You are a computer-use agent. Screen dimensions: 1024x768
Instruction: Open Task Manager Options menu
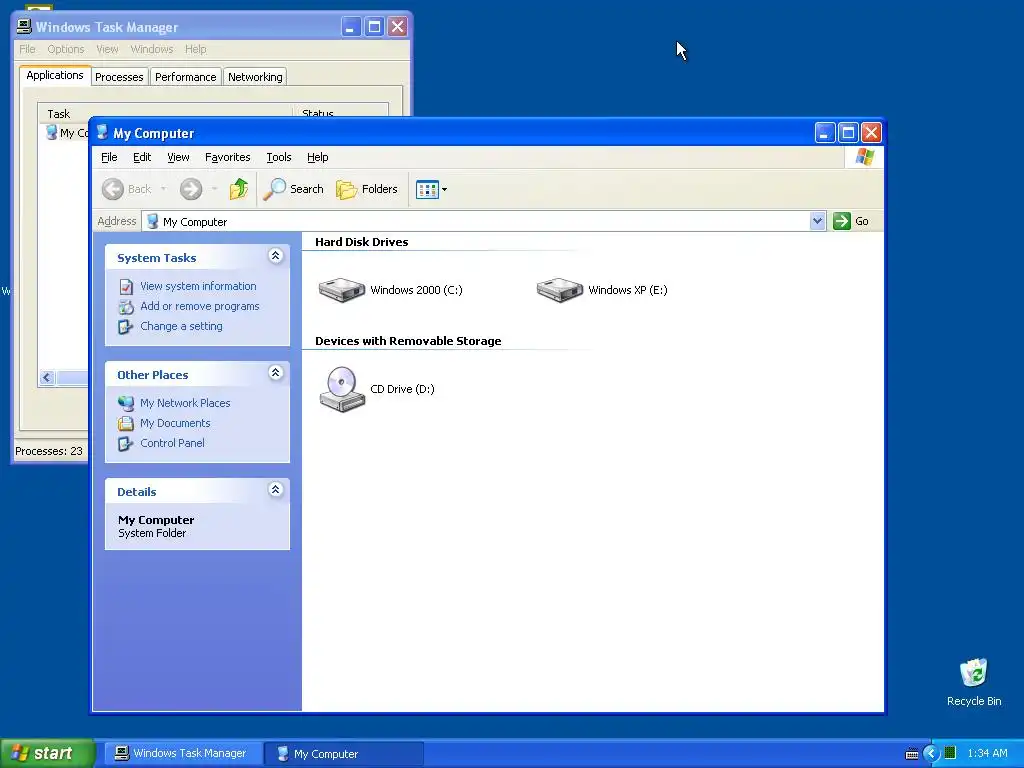click(65, 49)
